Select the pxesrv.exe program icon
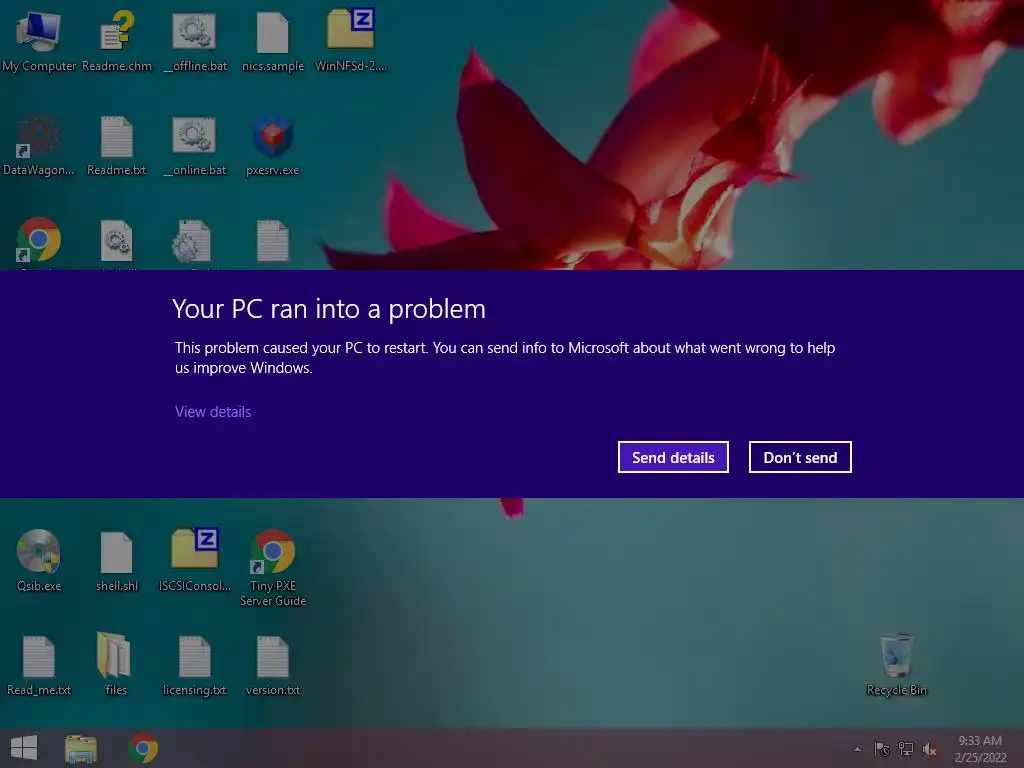This screenshot has width=1024, height=768. [273, 145]
